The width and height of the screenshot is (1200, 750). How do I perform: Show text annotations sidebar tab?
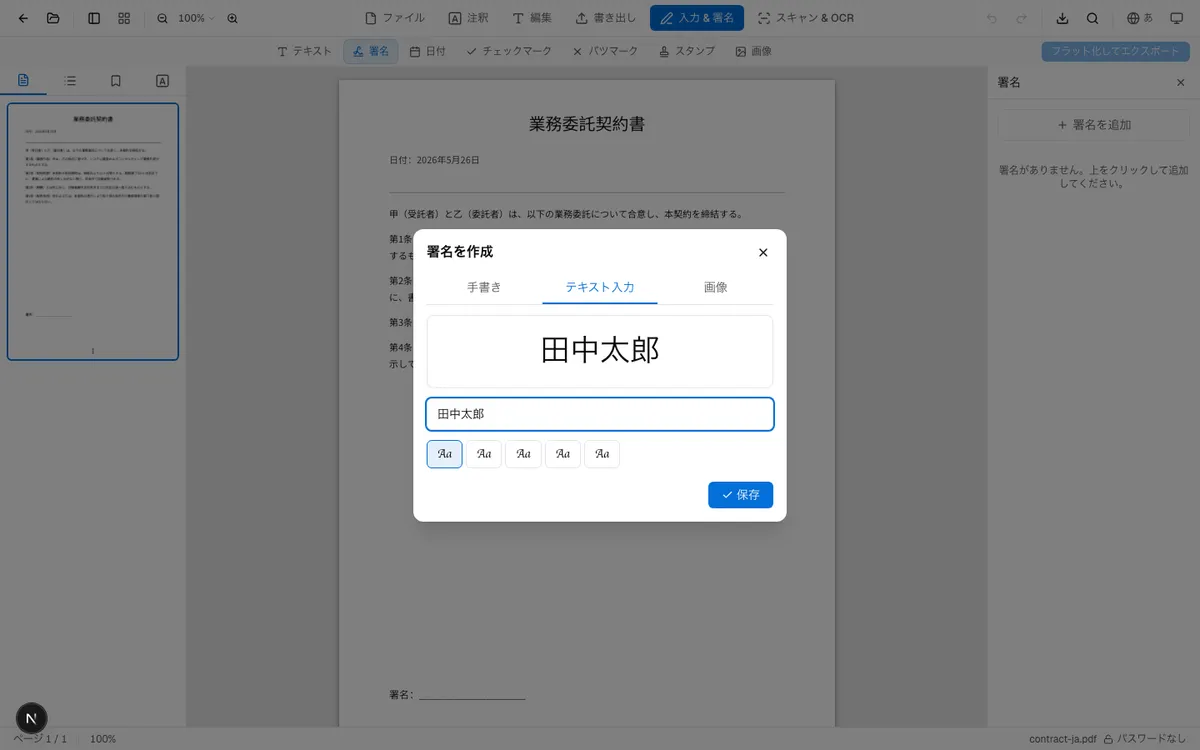click(162, 81)
